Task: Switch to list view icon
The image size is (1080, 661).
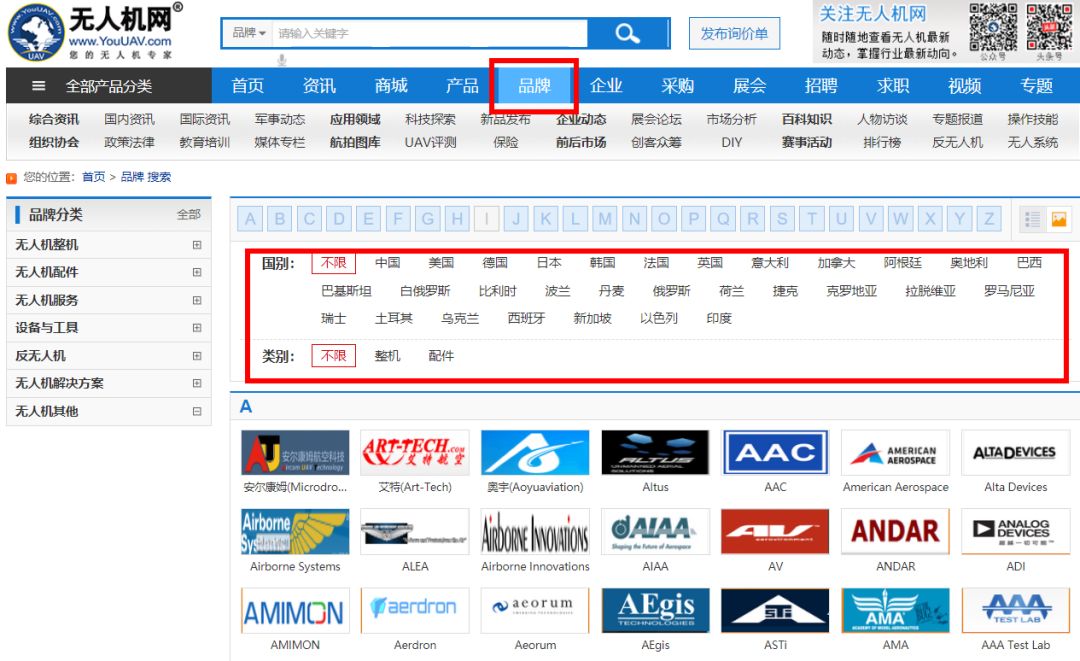Action: 1033,219
